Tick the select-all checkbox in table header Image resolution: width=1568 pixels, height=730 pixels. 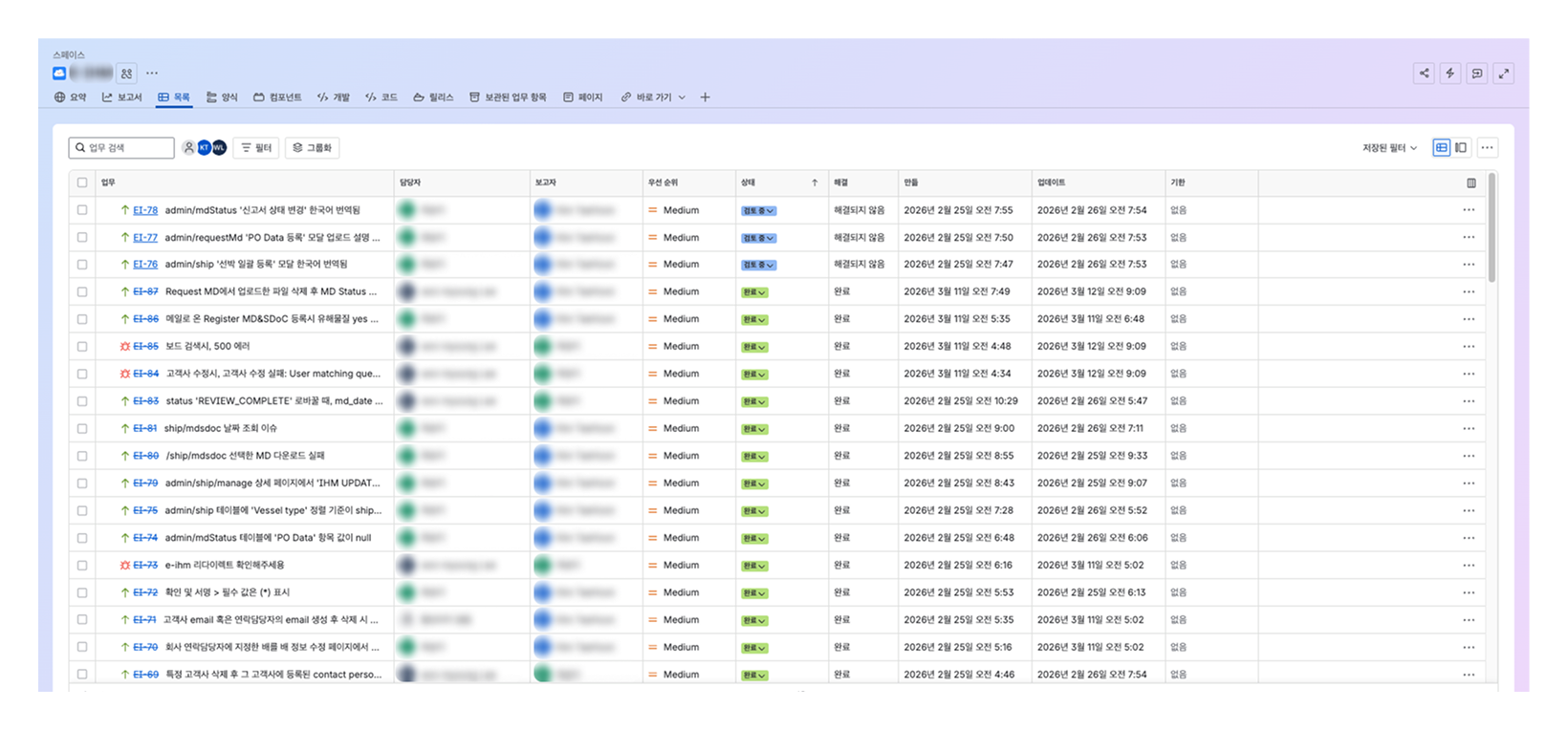[x=82, y=182]
